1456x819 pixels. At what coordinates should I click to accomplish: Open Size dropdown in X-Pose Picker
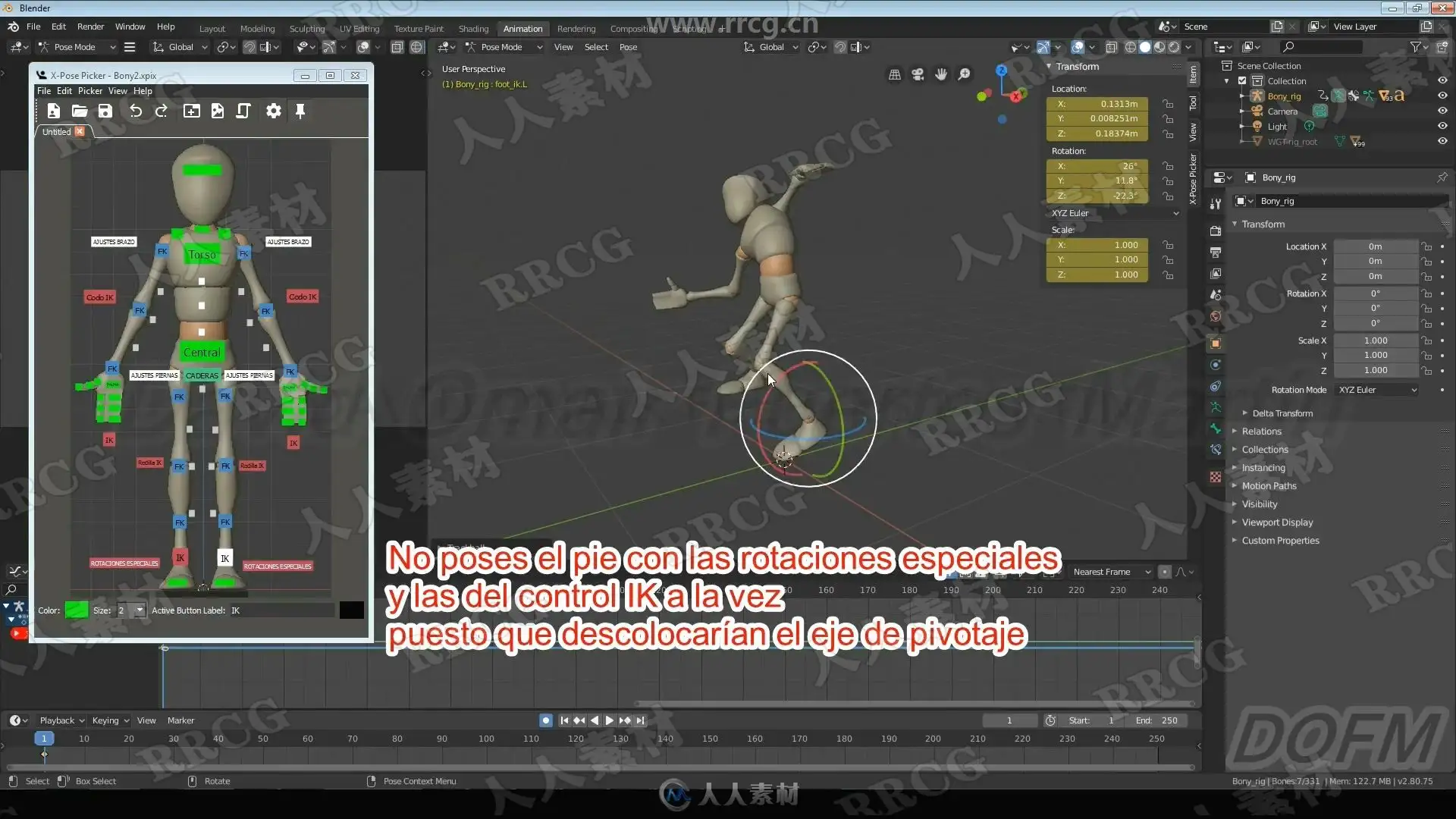130,610
